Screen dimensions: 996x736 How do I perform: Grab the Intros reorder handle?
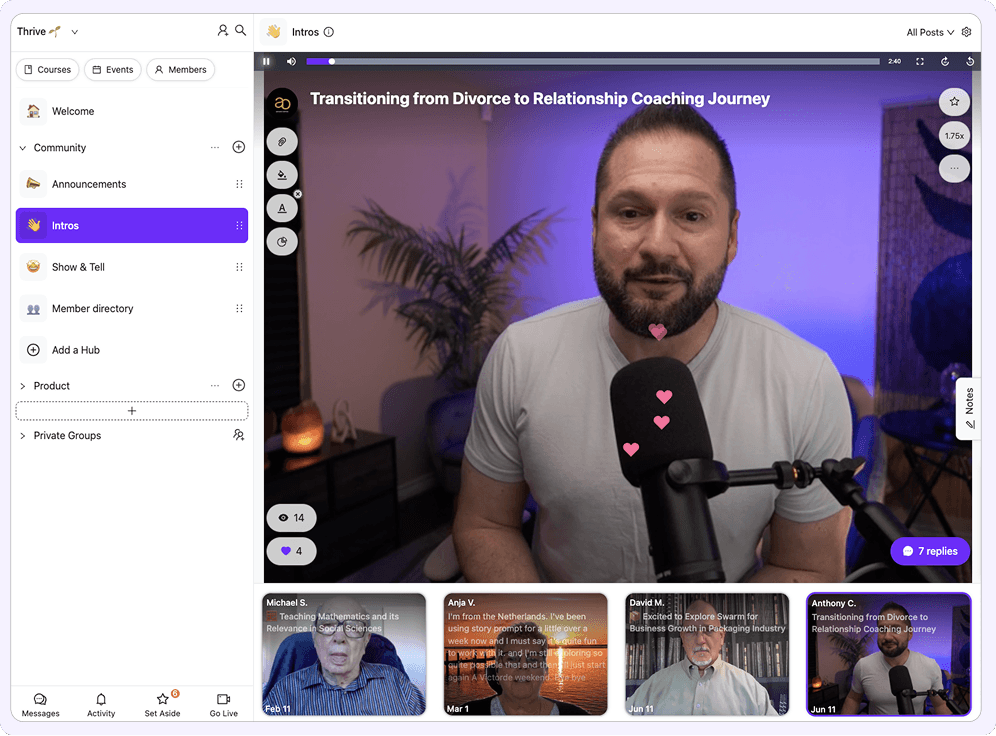coord(239,225)
